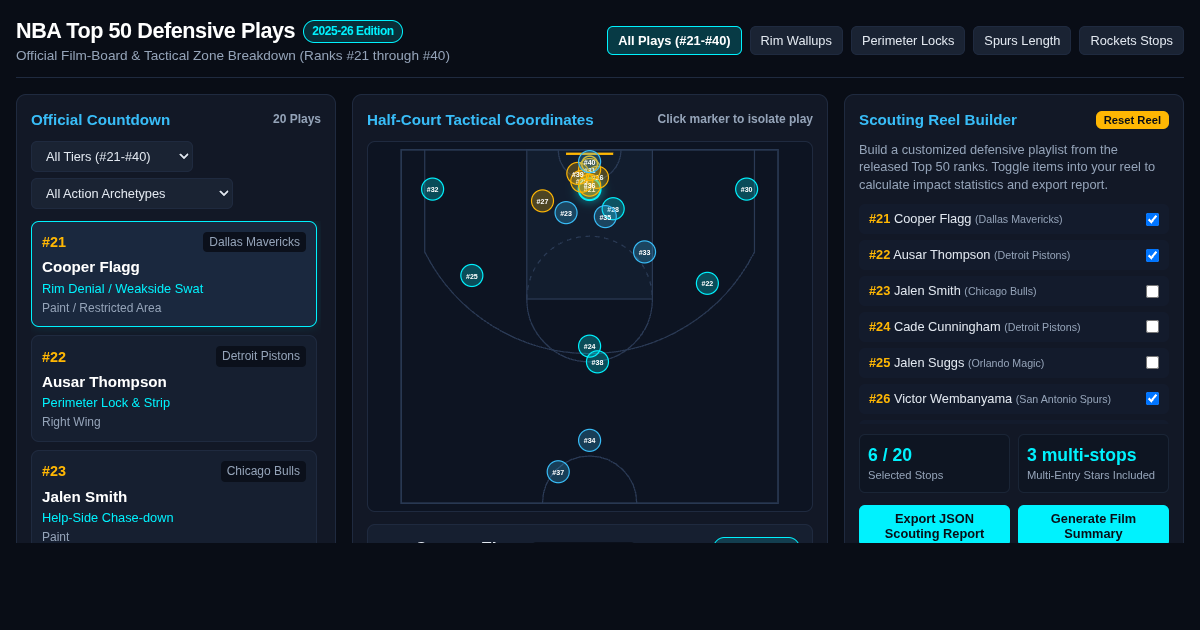This screenshot has width=1200, height=630.
Task: Select the #25 court marker
Action: pyautogui.click(x=472, y=276)
